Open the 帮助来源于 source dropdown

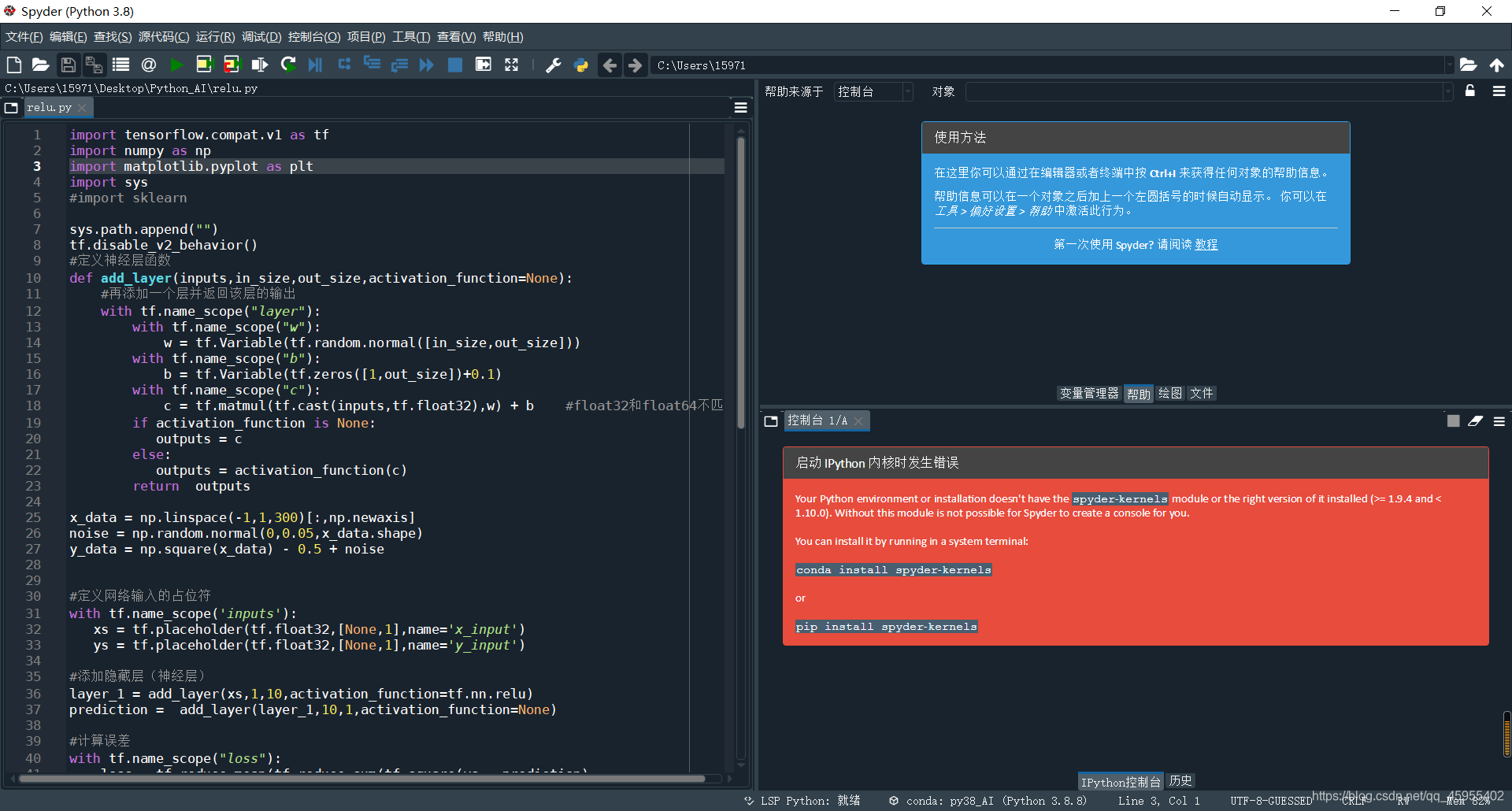coord(908,91)
